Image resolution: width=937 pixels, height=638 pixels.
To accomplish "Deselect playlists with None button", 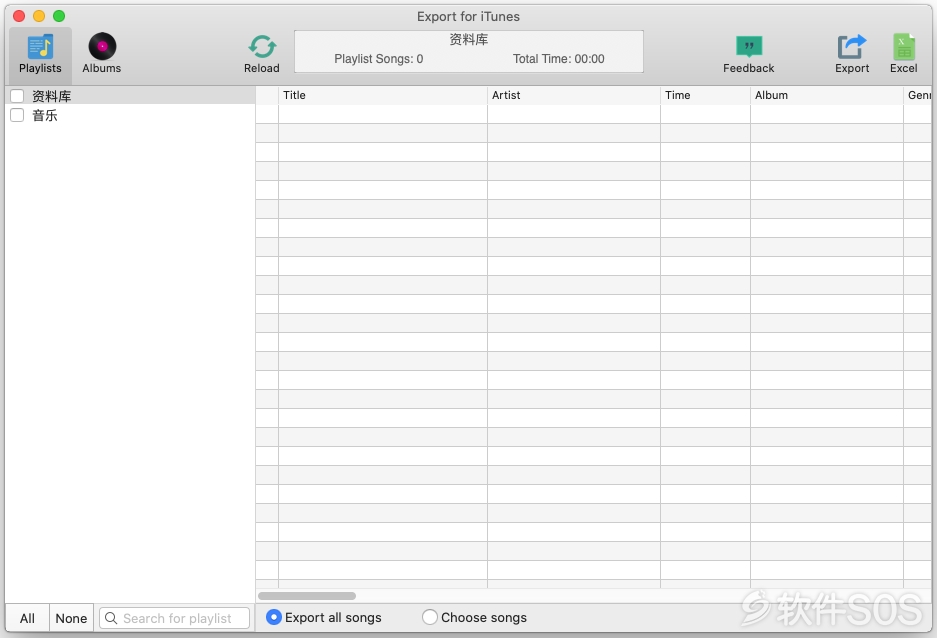I will 71,618.
